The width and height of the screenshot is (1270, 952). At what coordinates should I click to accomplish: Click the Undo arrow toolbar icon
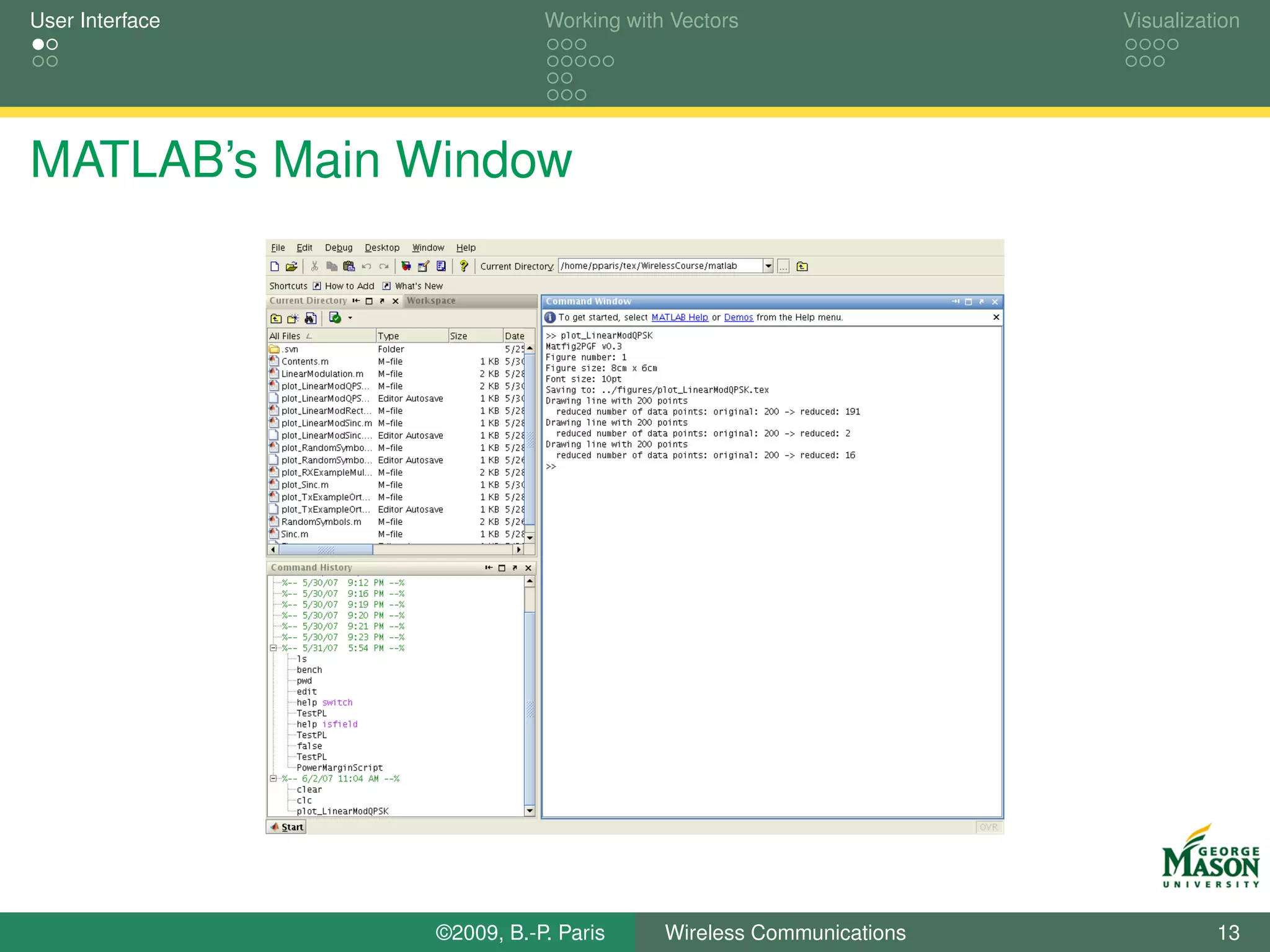click(366, 267)
